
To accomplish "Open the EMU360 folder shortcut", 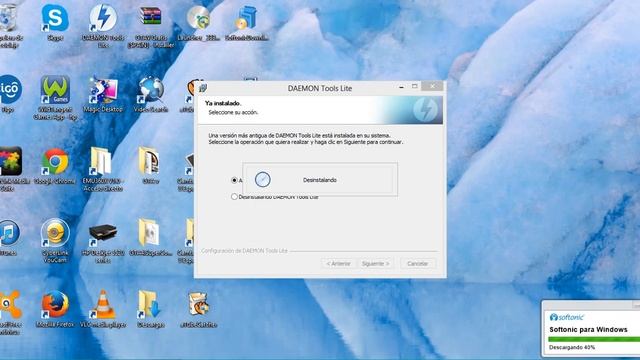I will click(101, 162).
